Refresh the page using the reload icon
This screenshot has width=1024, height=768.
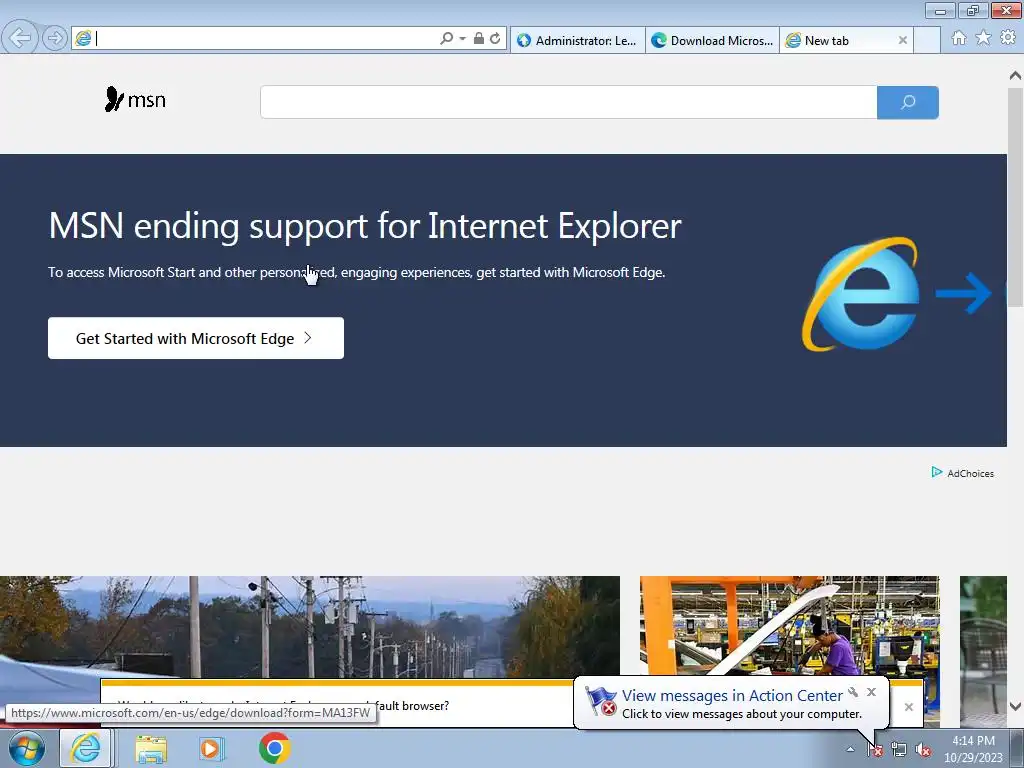pos(496,39)
